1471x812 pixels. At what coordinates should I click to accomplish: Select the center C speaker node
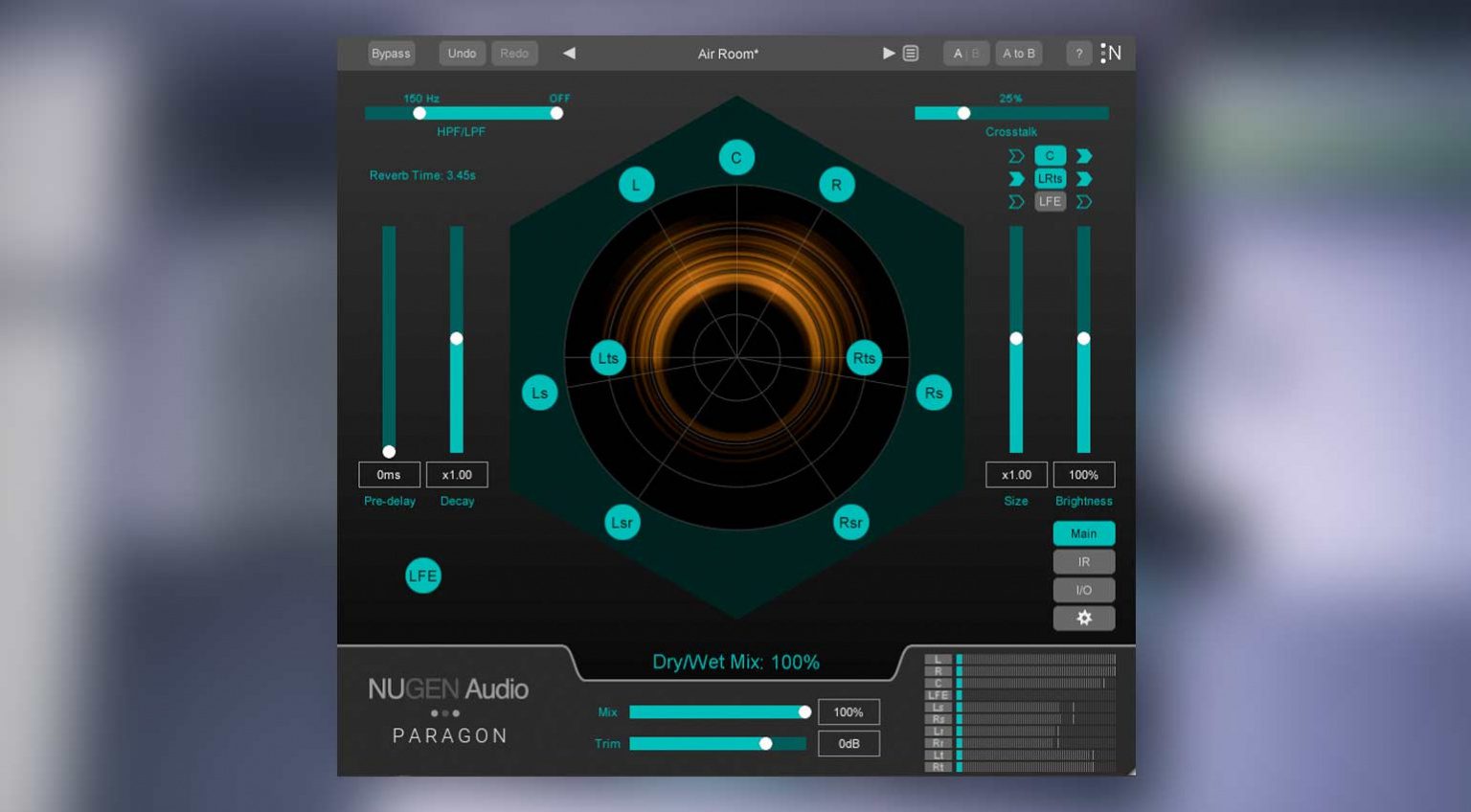(x=736, y=158)
